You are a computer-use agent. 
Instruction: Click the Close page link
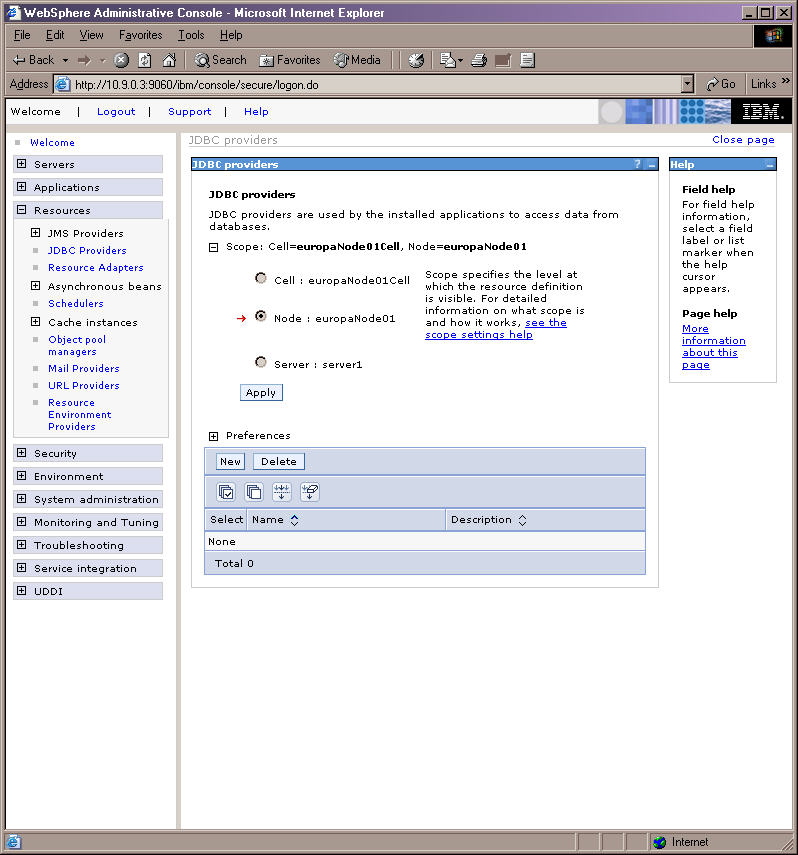pos(743,140)
